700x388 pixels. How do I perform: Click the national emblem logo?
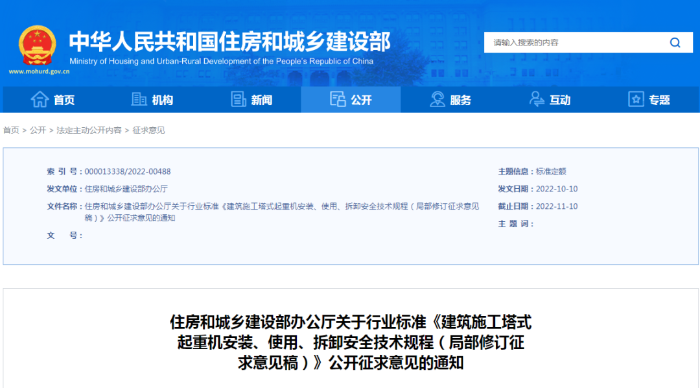[38, 46]
